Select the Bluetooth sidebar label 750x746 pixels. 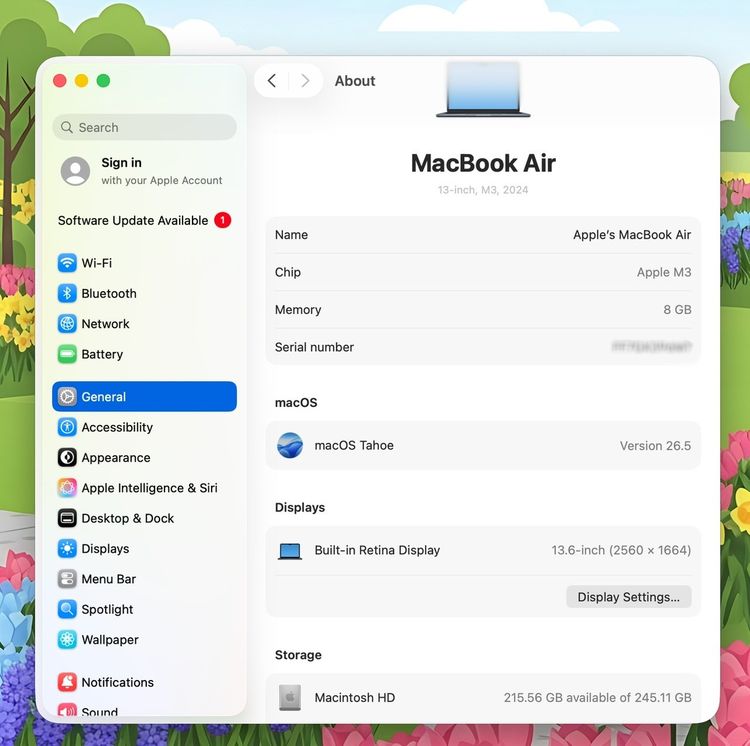[109, 294]
